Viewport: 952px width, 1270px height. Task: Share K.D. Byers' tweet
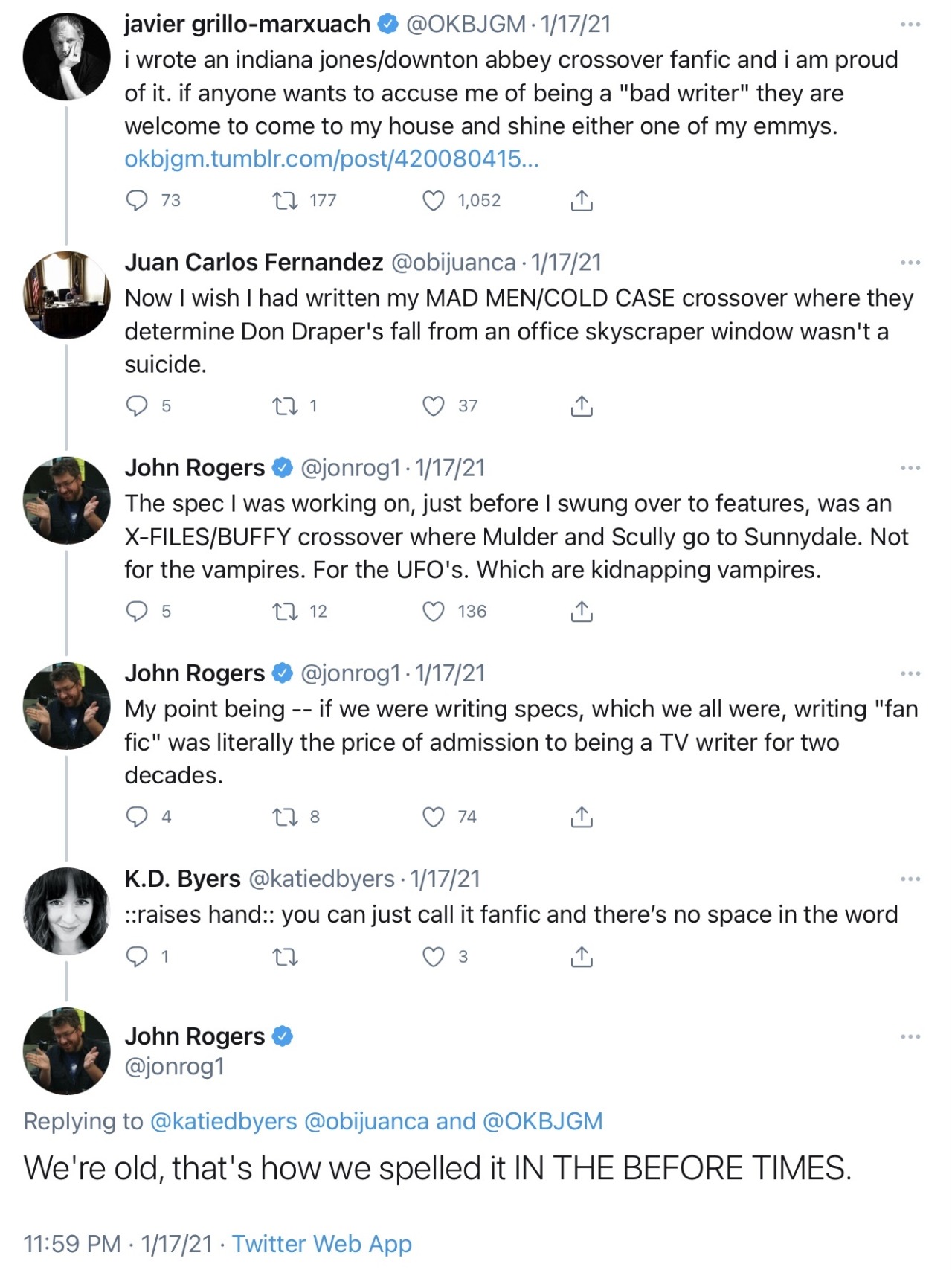581,957
